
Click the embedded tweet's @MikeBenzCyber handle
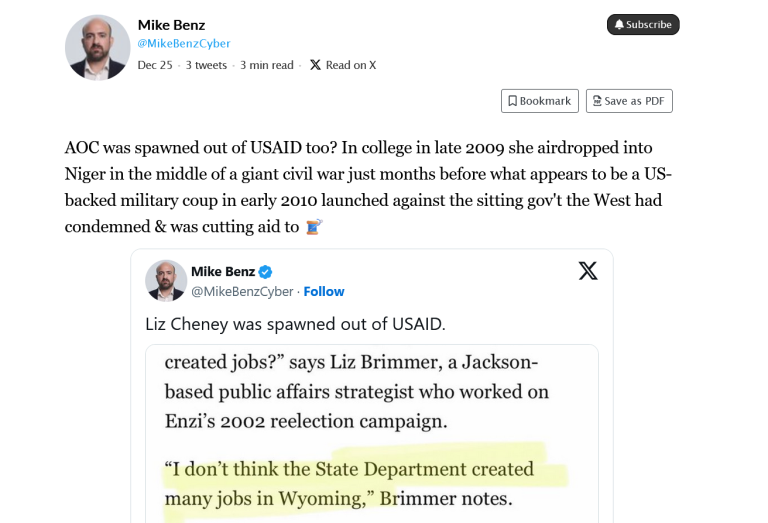pos(242,291)
